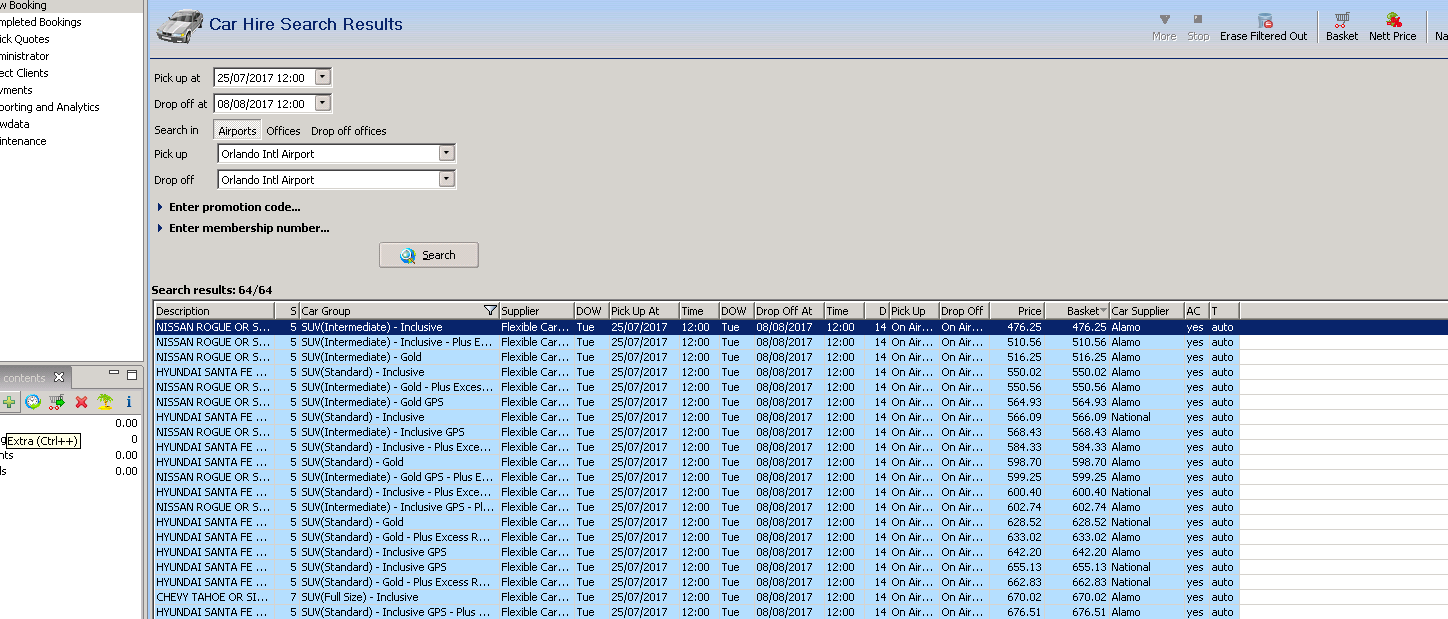Select row SUV(Standard) - Inclusive at 550.02
The image size is (1448, 619).
696,372
